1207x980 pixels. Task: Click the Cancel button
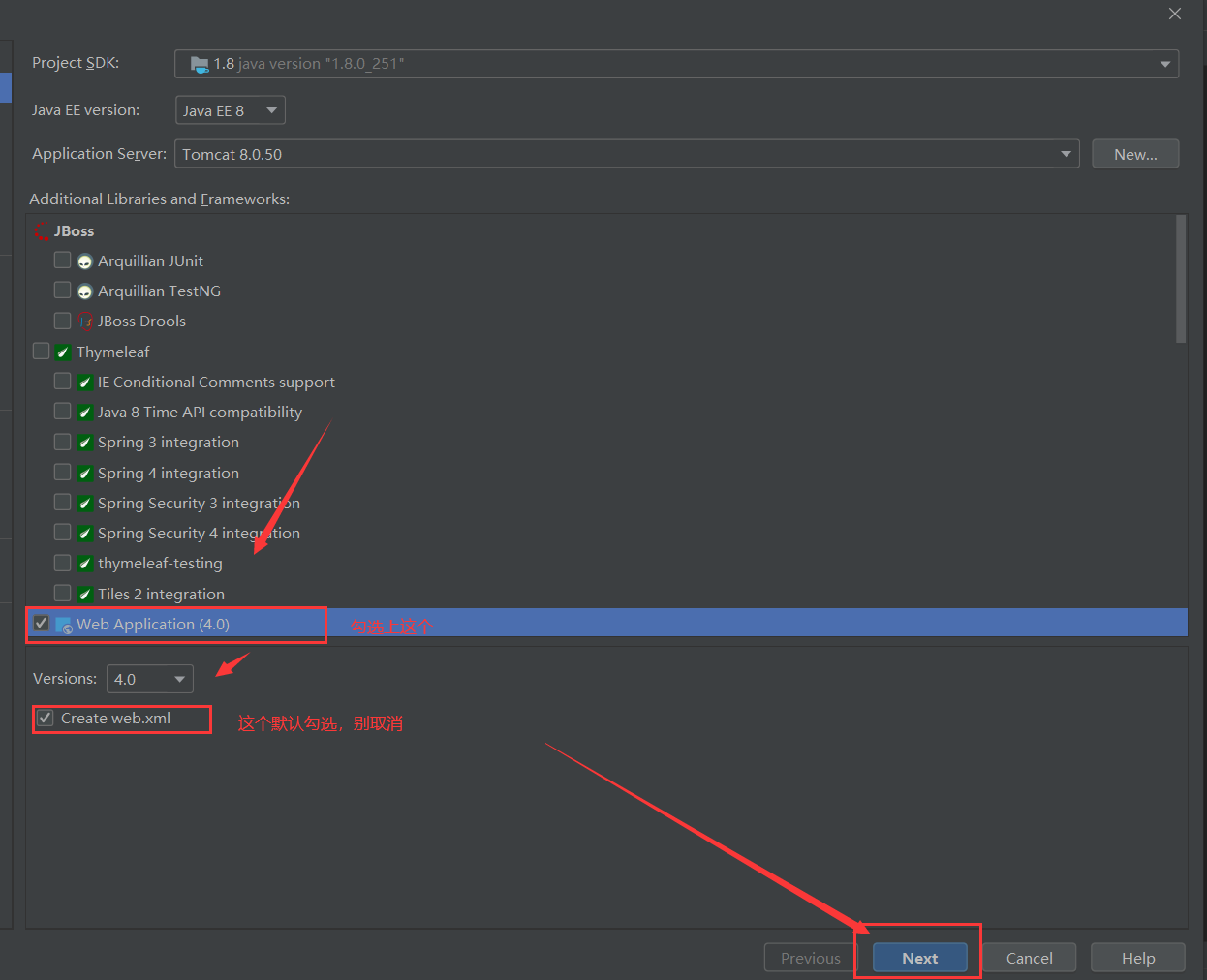point(1029,958)
